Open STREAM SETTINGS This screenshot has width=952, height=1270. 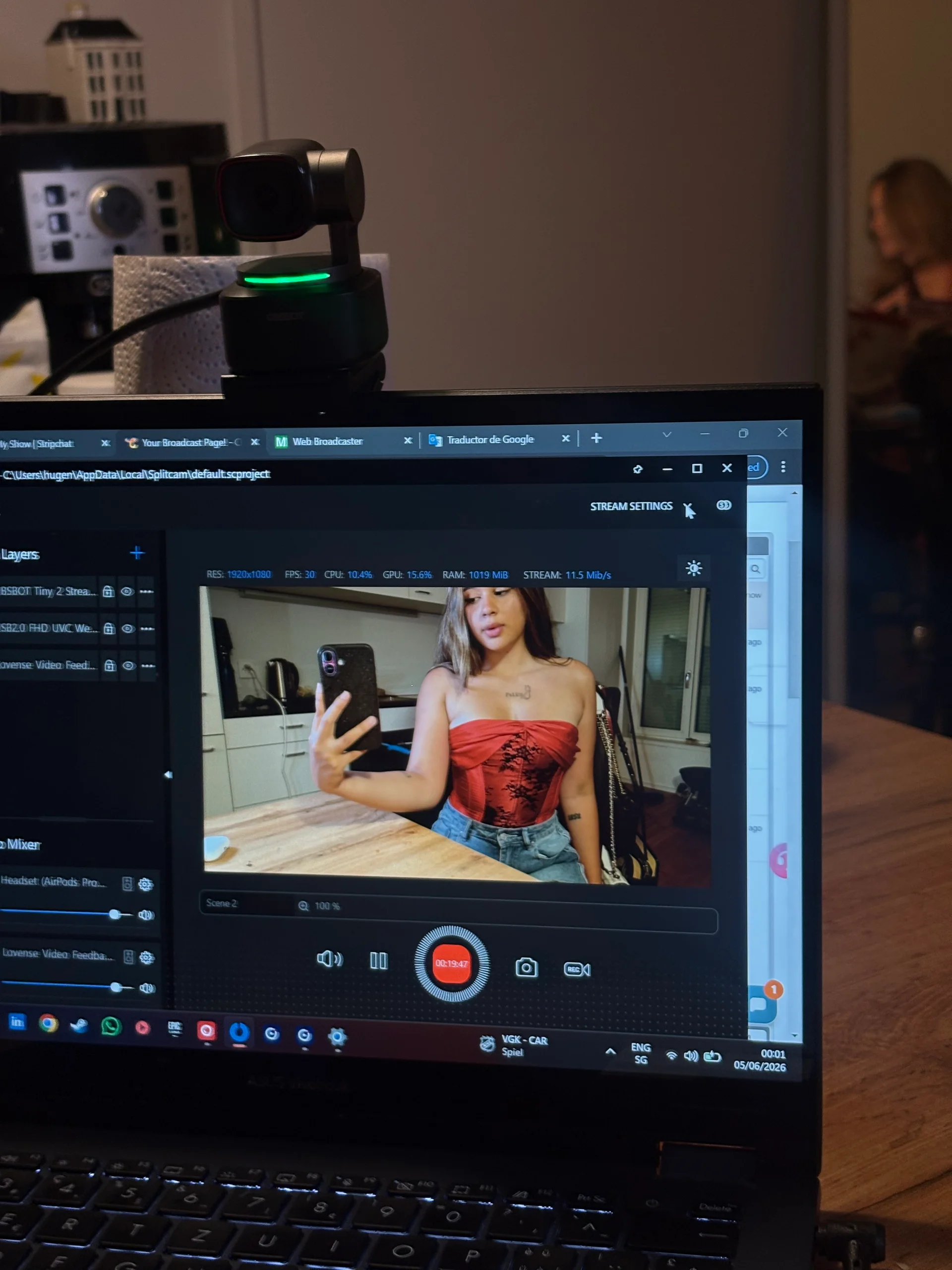click(631, 507)
